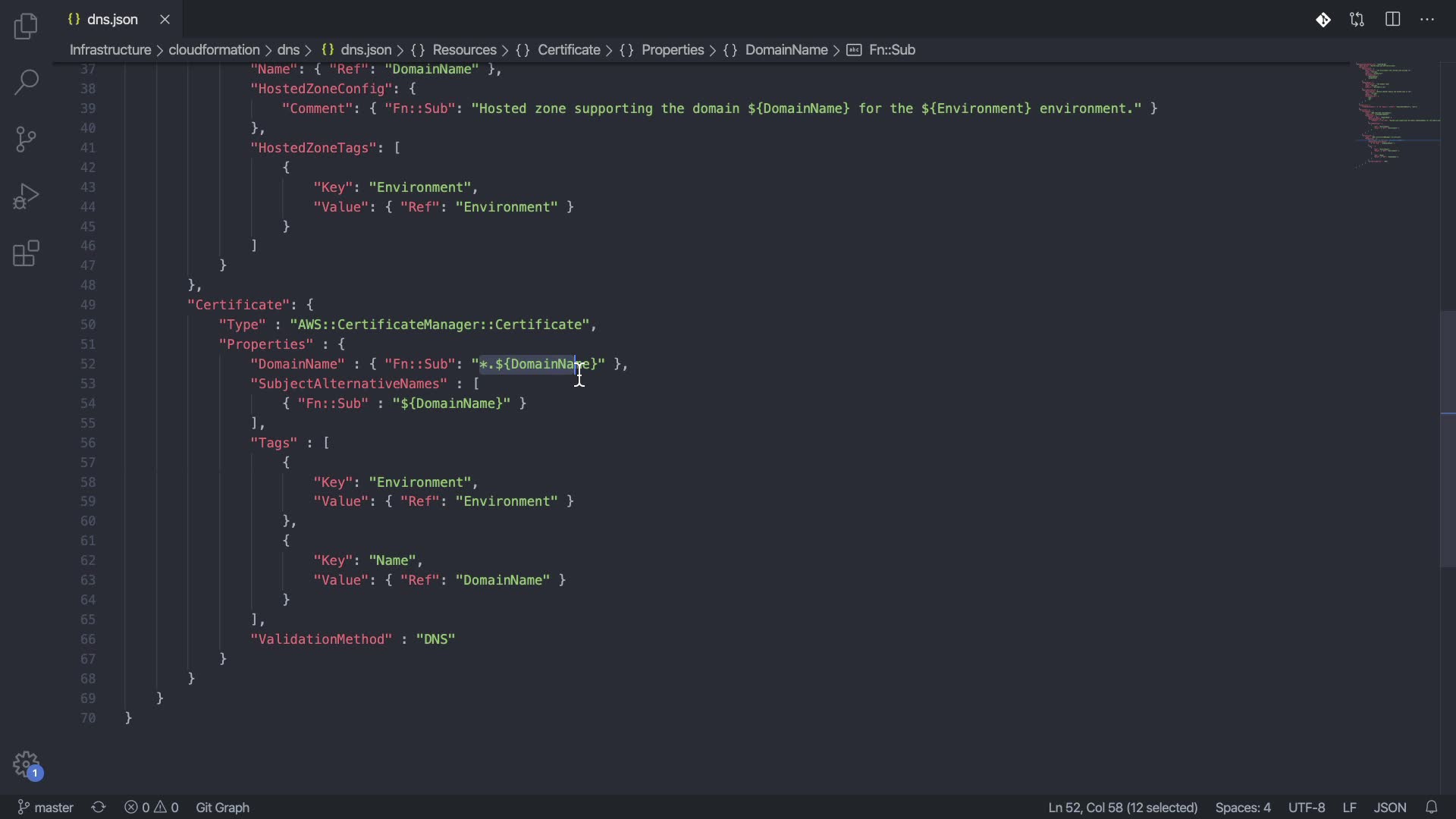Viewport: 1456px width, 819px height.
Task: Close the dns.json tab
Action: [x=165, y=20]
